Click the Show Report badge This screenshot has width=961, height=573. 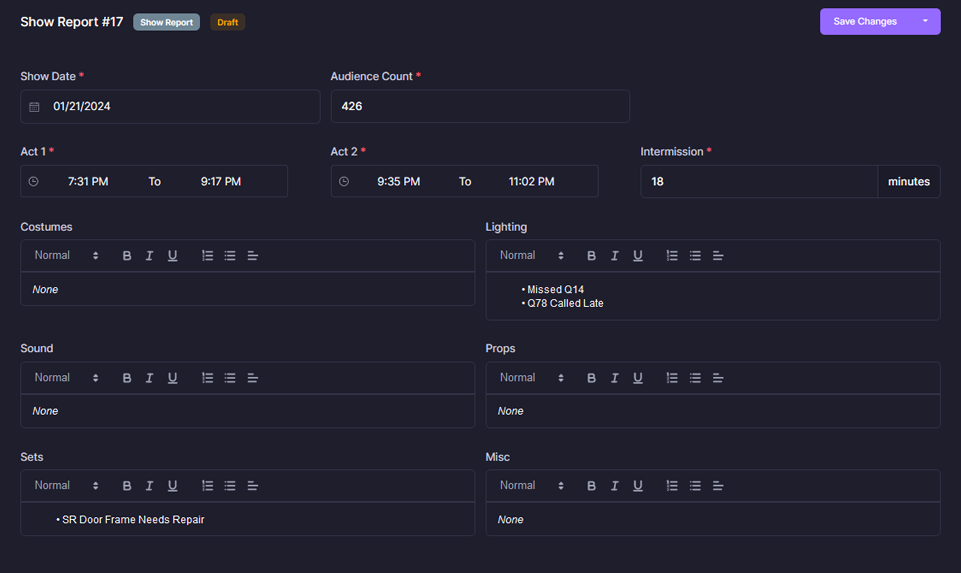coord(166,22)
